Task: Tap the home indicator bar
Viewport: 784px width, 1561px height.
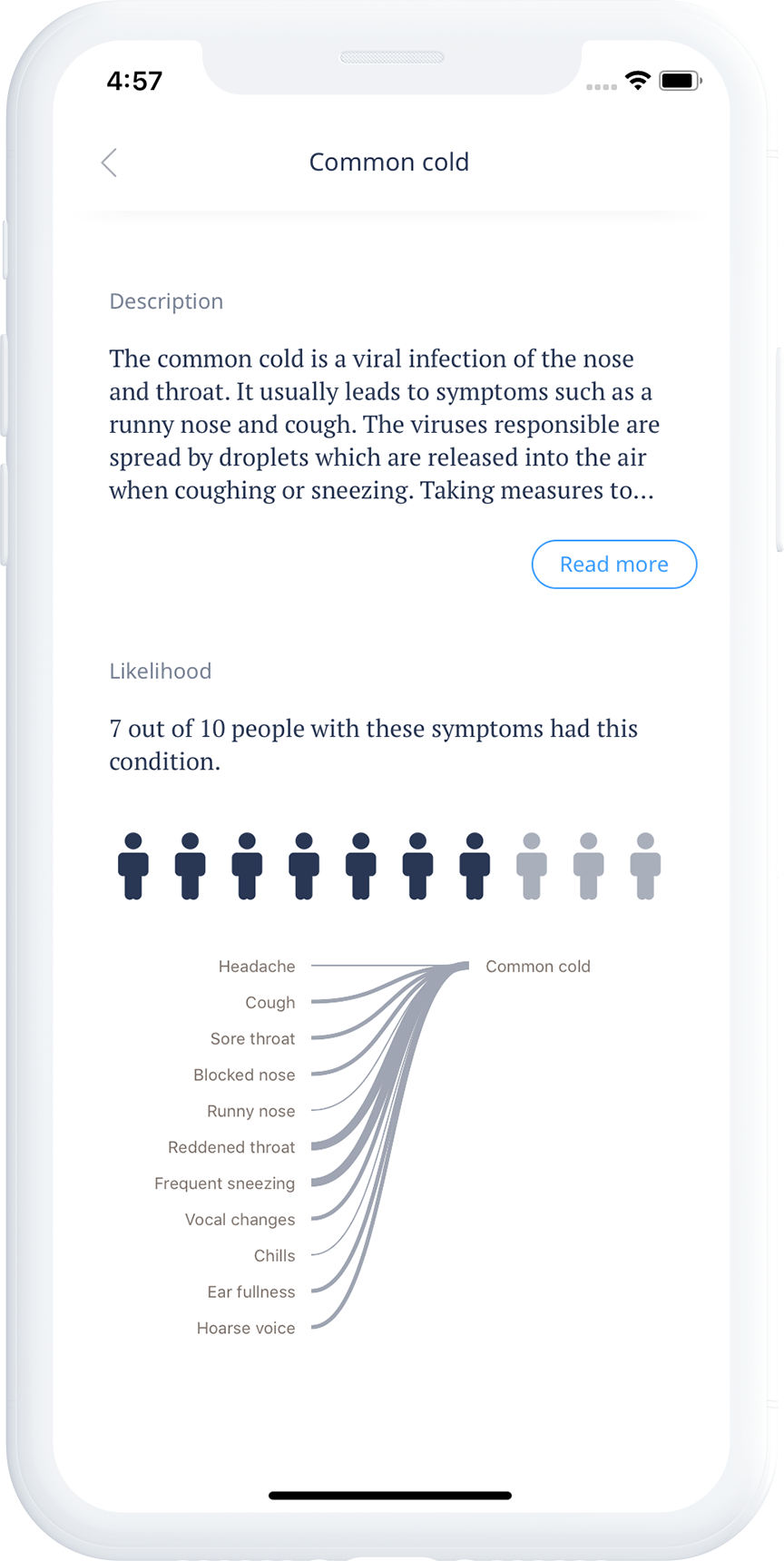Action: point(390,1495)
